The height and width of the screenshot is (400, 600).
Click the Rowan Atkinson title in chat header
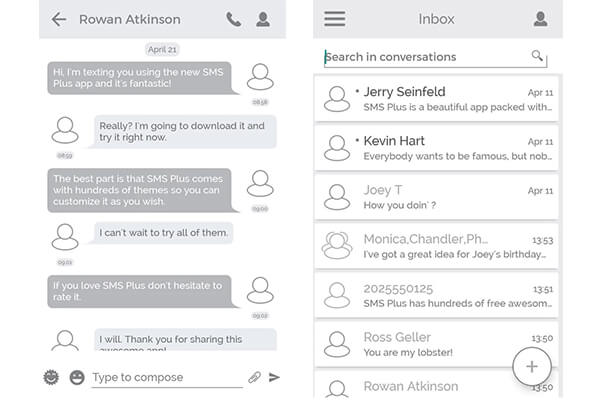(x=130, y=19)
